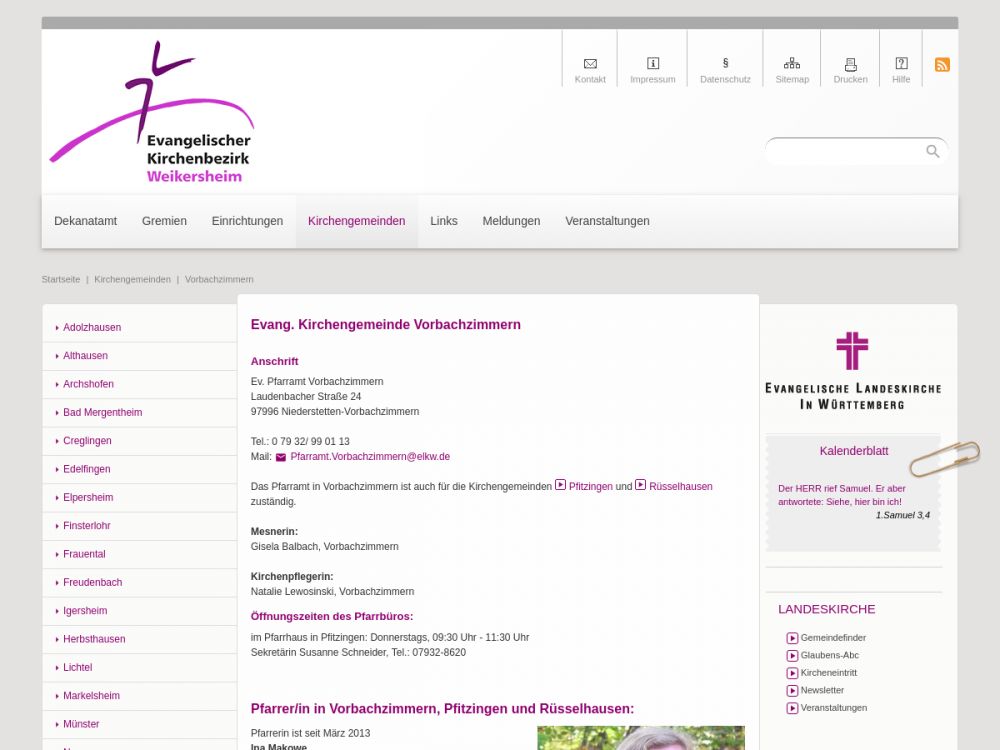Click the Evangelischer Kirchenbezirk Weikersheim logo
This screenshot has height=750, width=1000.
click(x=152, y=113)
